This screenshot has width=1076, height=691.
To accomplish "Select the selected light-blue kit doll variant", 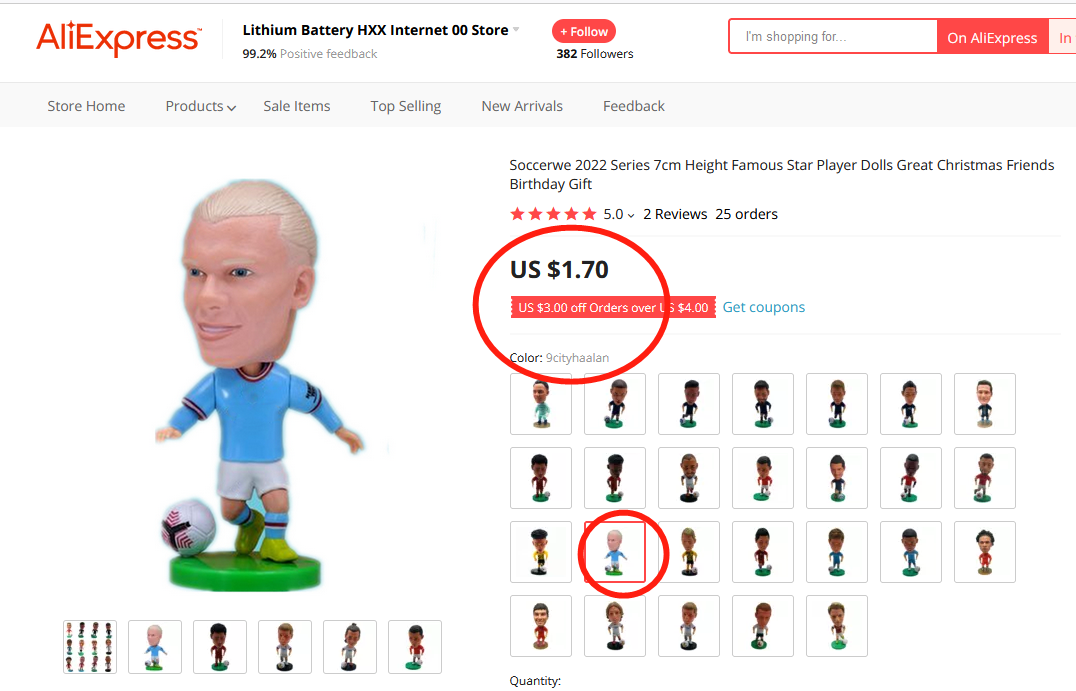I will pyautogui.click(x=615, y=552).
